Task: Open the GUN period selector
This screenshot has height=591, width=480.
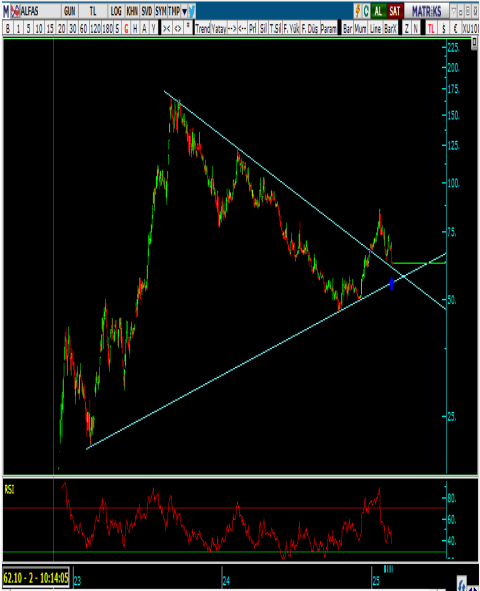Action: point(70,11)
